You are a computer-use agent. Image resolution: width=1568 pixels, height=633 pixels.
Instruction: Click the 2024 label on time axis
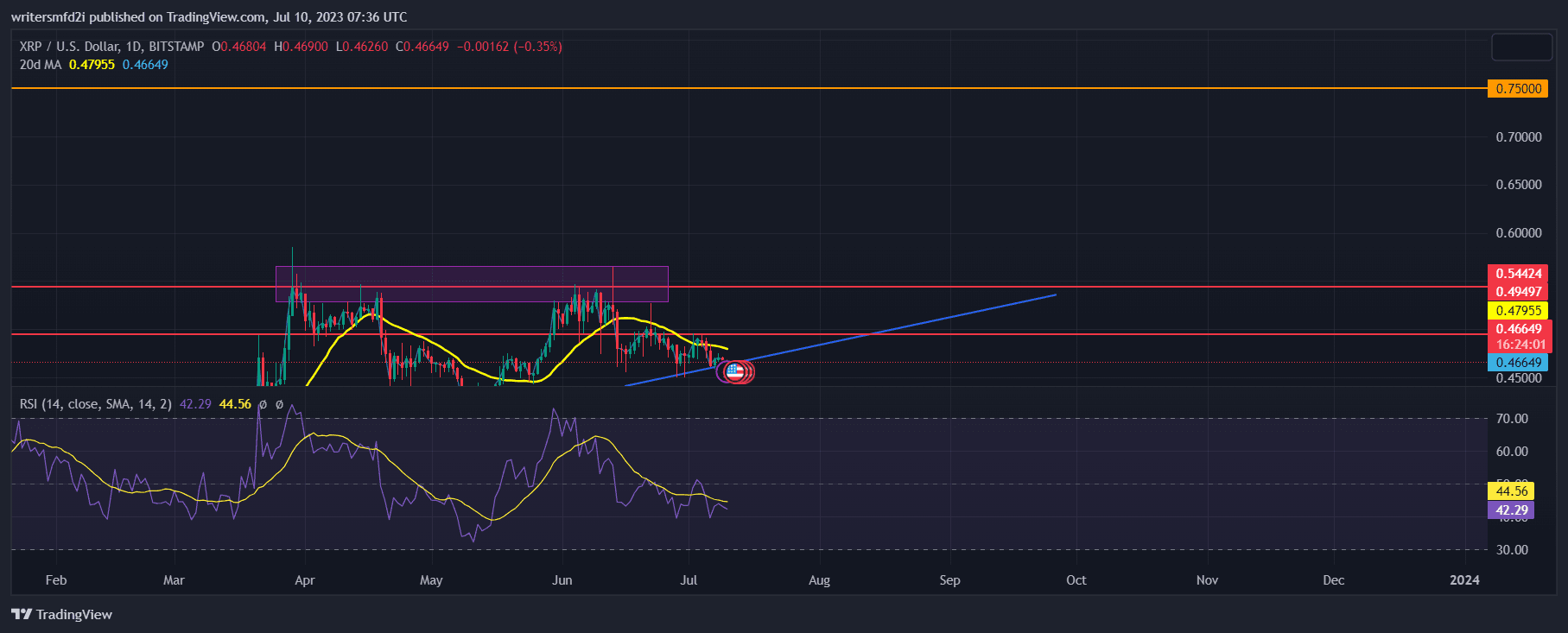tap(1463, 580)
